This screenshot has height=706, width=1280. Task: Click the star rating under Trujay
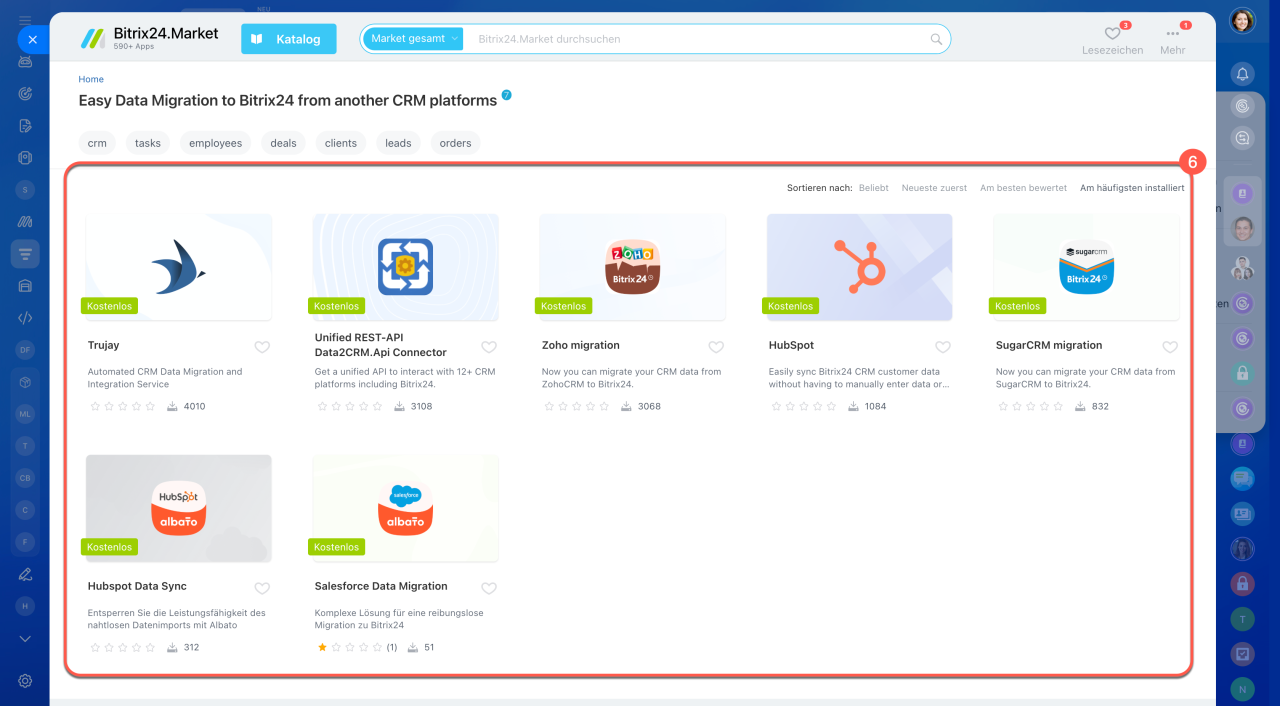[x=123, y=406]
